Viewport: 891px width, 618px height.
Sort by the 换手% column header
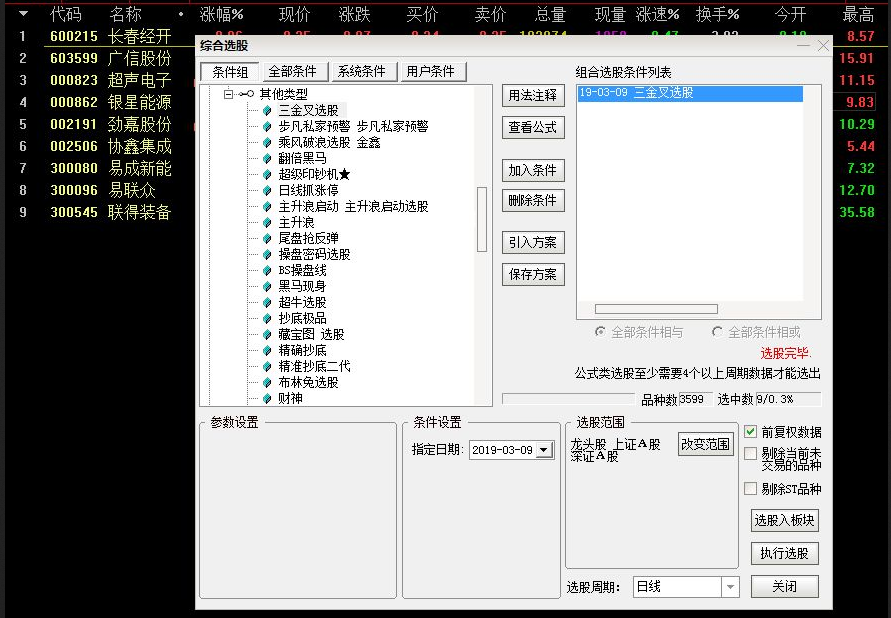coord(718,14)
